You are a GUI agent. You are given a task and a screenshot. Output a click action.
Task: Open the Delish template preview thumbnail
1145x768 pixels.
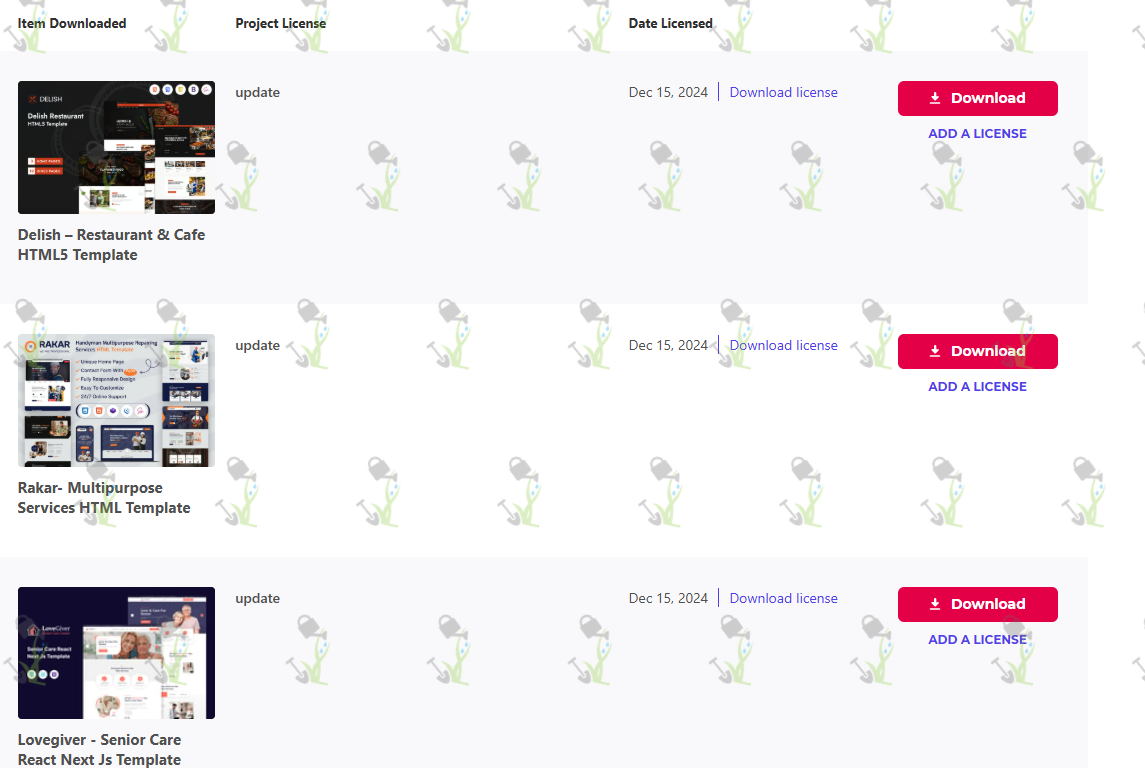point(116,147)
